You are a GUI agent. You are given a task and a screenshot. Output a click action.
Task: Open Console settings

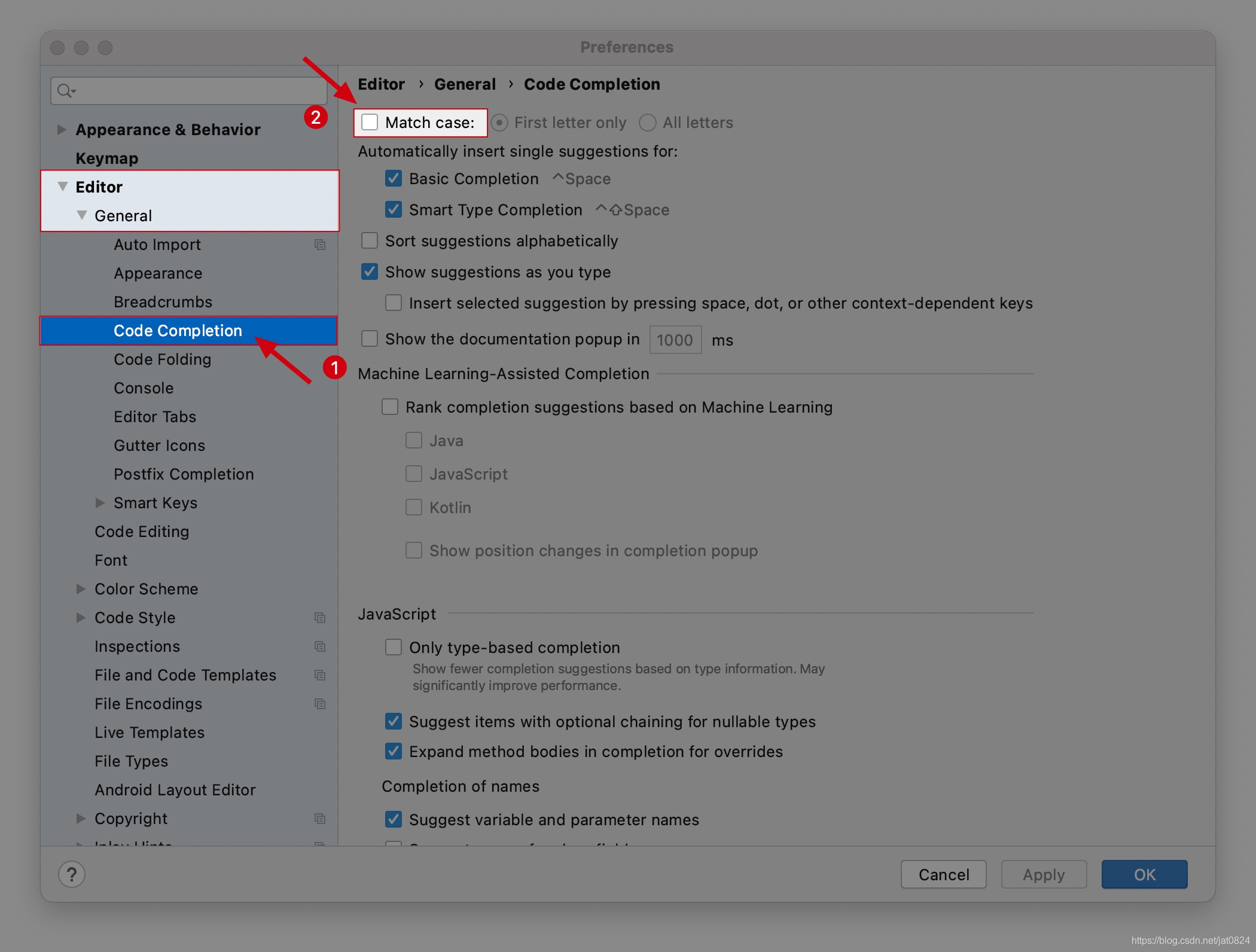(144, 388)
